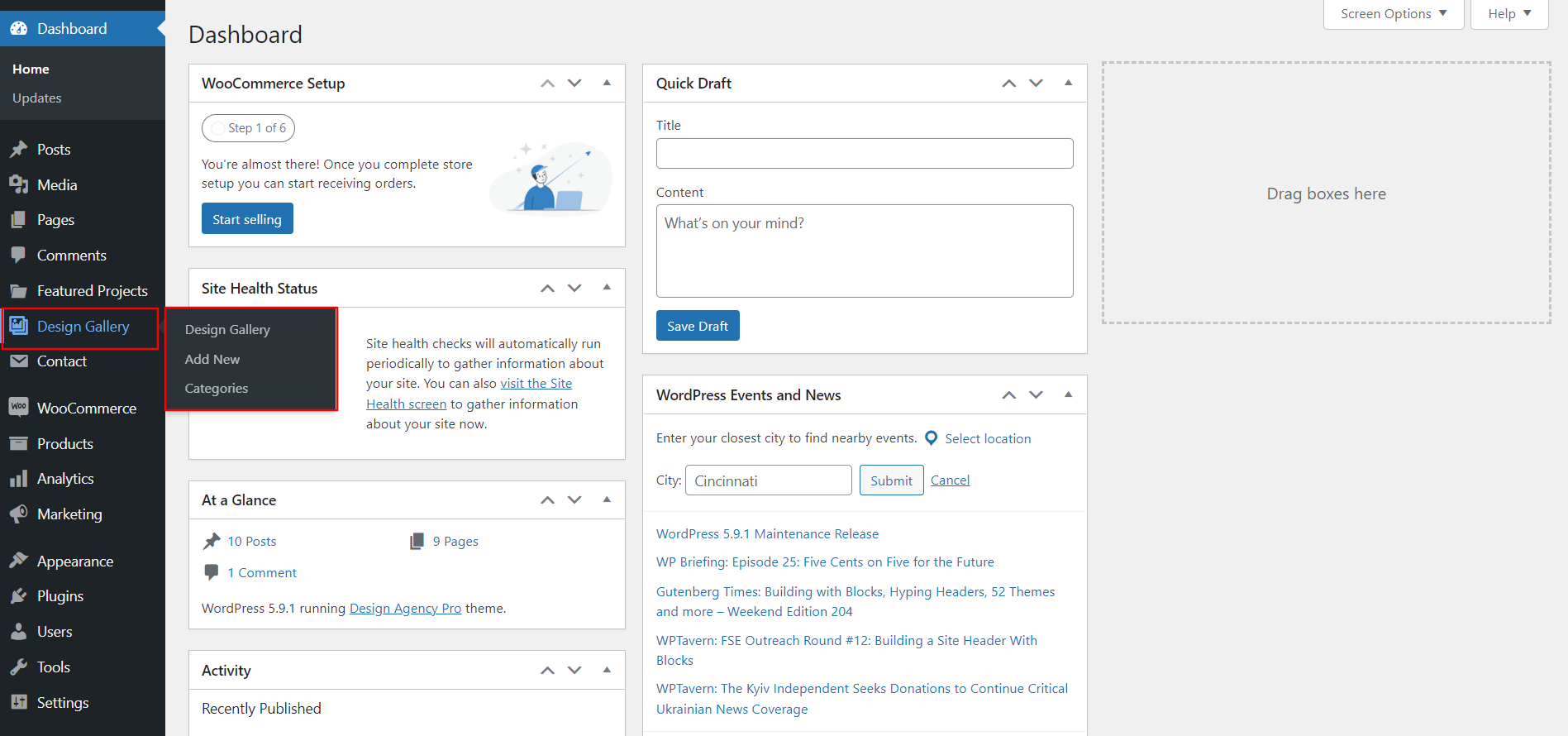Move At a Glance box down
The image size is (1568, 736).
(574, 500)
